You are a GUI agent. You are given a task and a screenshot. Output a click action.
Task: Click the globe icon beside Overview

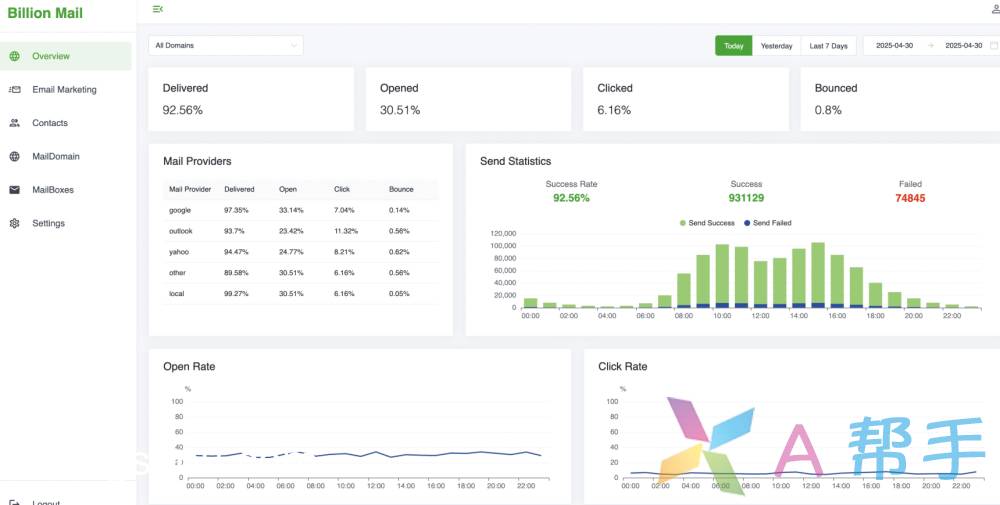pyautogui.click(x=14, y=56)
